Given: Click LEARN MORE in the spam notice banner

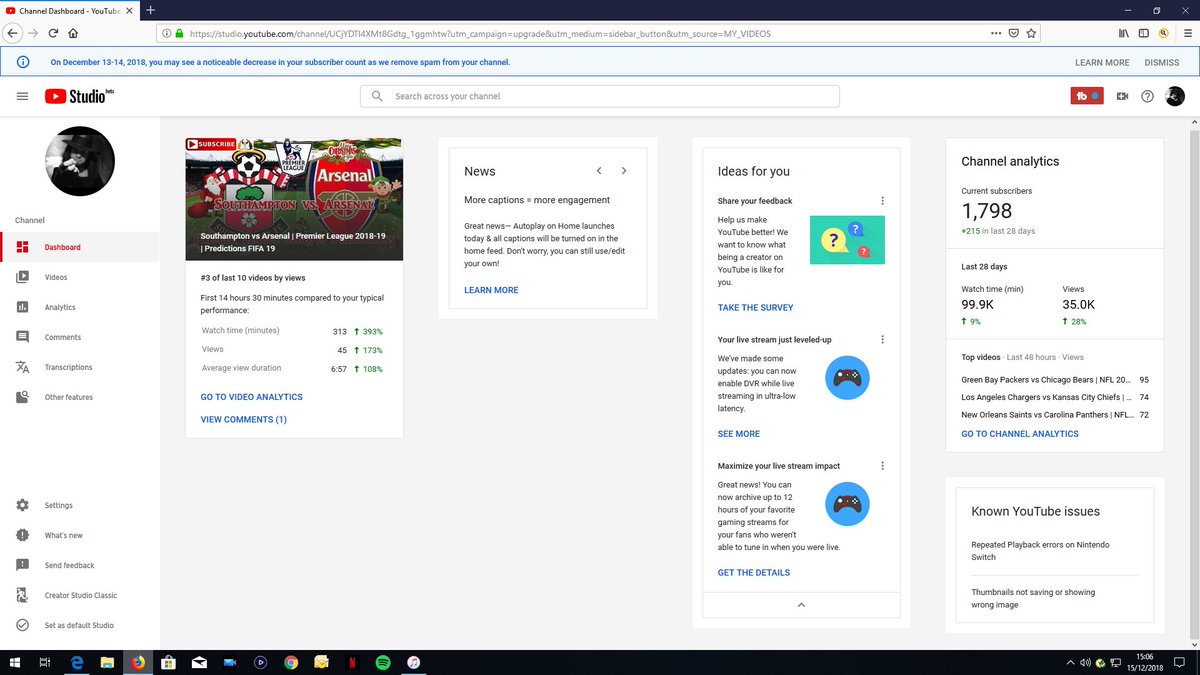Looking at the screenshot, I should point(1102,62).
